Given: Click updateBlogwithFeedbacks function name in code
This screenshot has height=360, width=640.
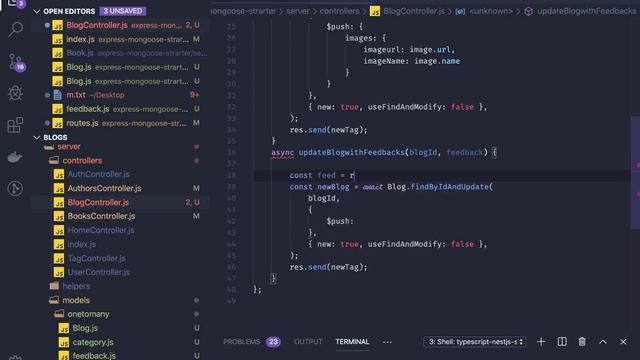Looking at the screenshot, I should (351, 152).
